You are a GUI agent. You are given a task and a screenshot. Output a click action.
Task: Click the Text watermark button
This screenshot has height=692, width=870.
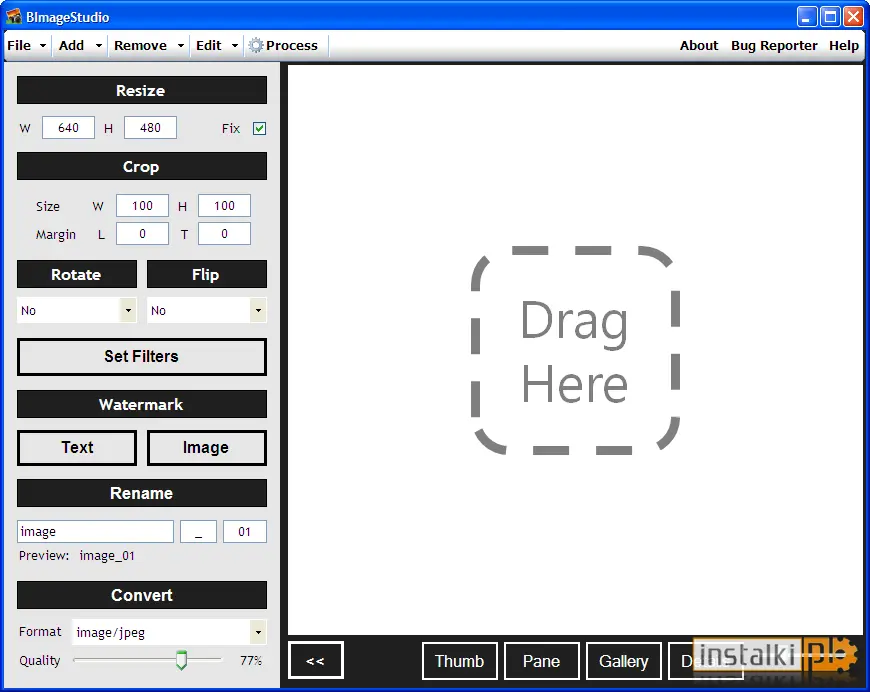tap(77, 447)
